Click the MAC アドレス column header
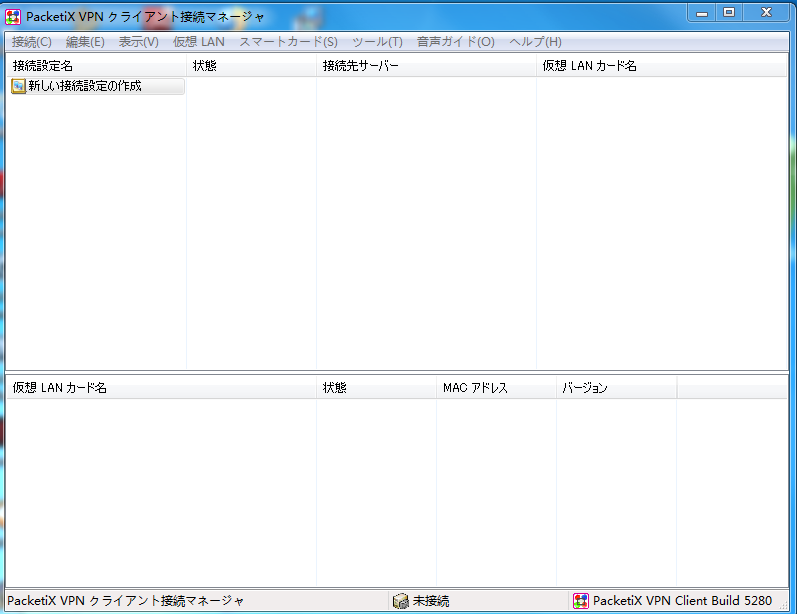The width and height of the screenshot is (797, 614). click(x=495, y=388)
